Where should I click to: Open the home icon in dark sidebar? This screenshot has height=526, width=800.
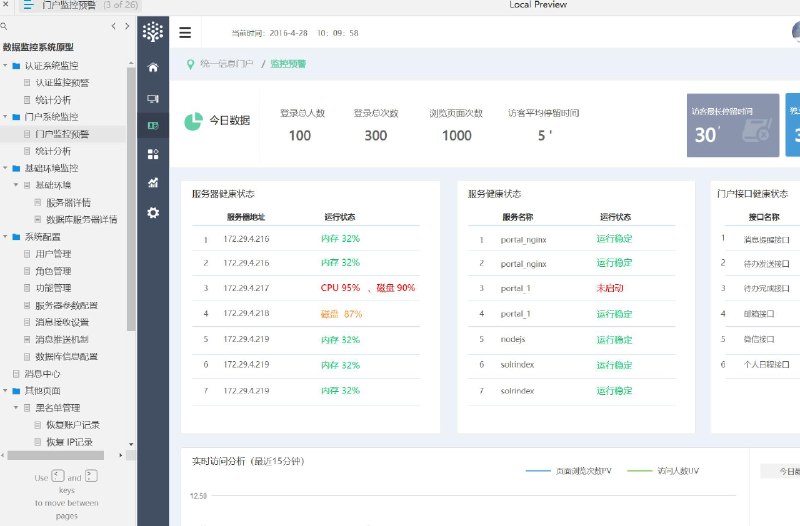point(153,67)
